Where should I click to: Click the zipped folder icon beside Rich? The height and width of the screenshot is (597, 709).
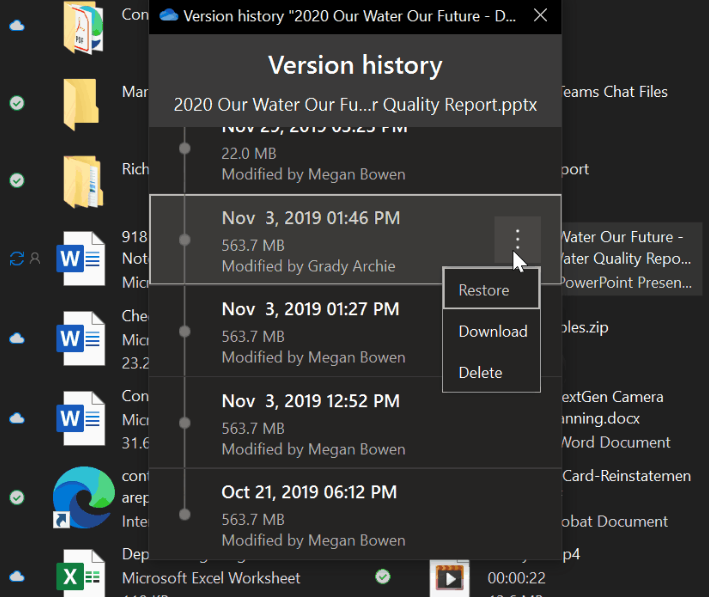84,181
